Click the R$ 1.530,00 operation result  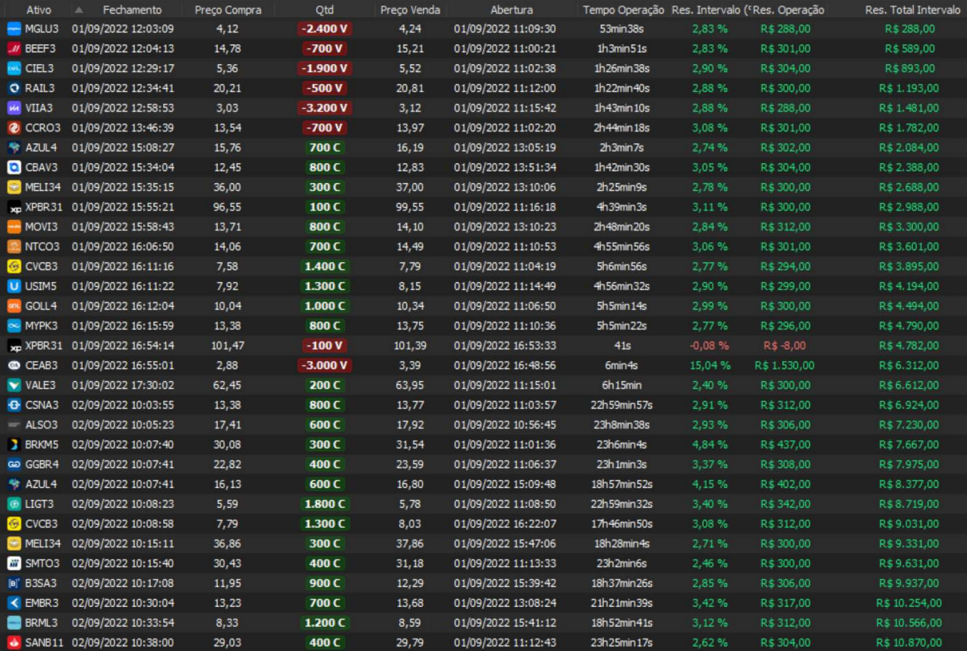click(786, 365)
